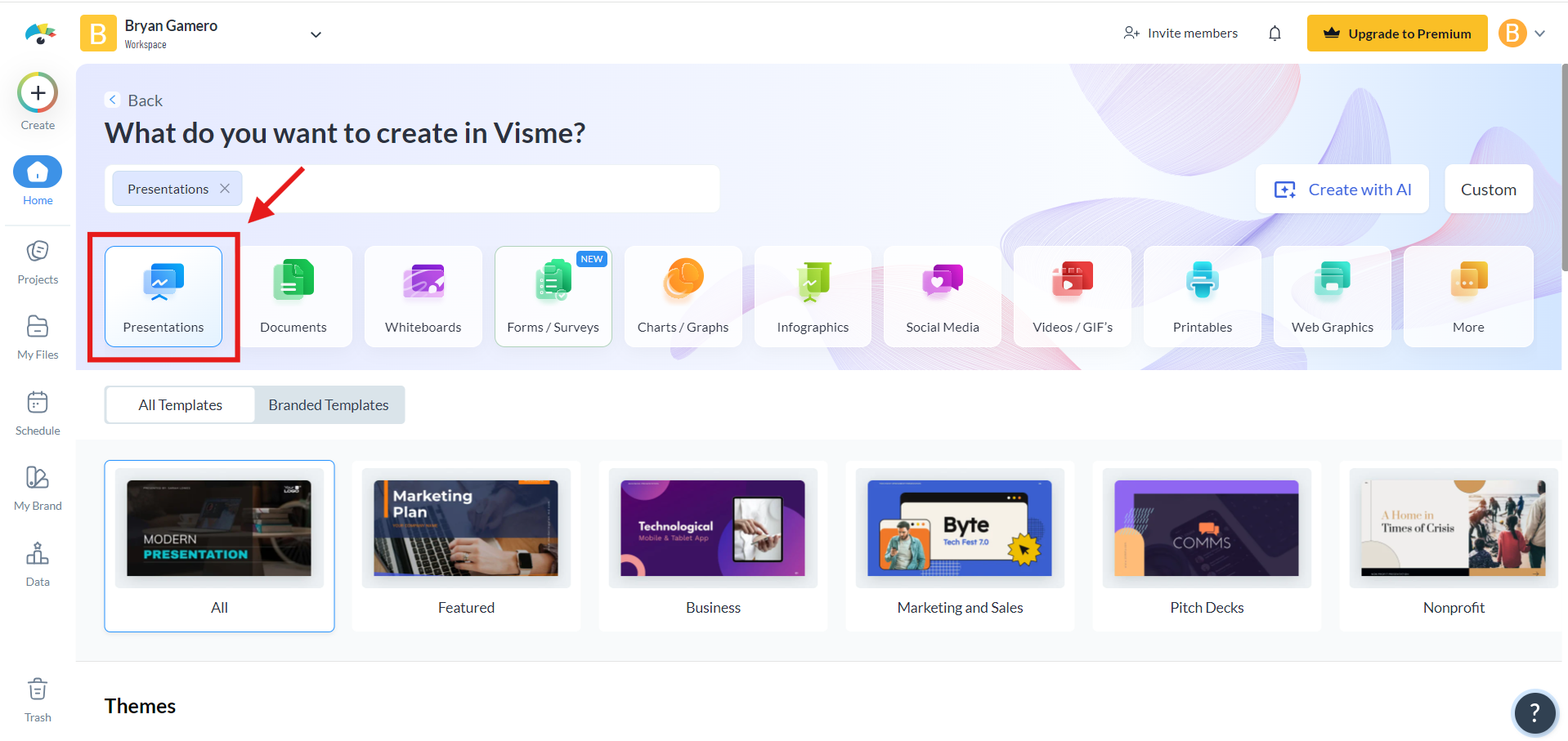This screenshot has width=1568, height=741.
Task: Open Projects in sidebar
Action: point(38,261)
